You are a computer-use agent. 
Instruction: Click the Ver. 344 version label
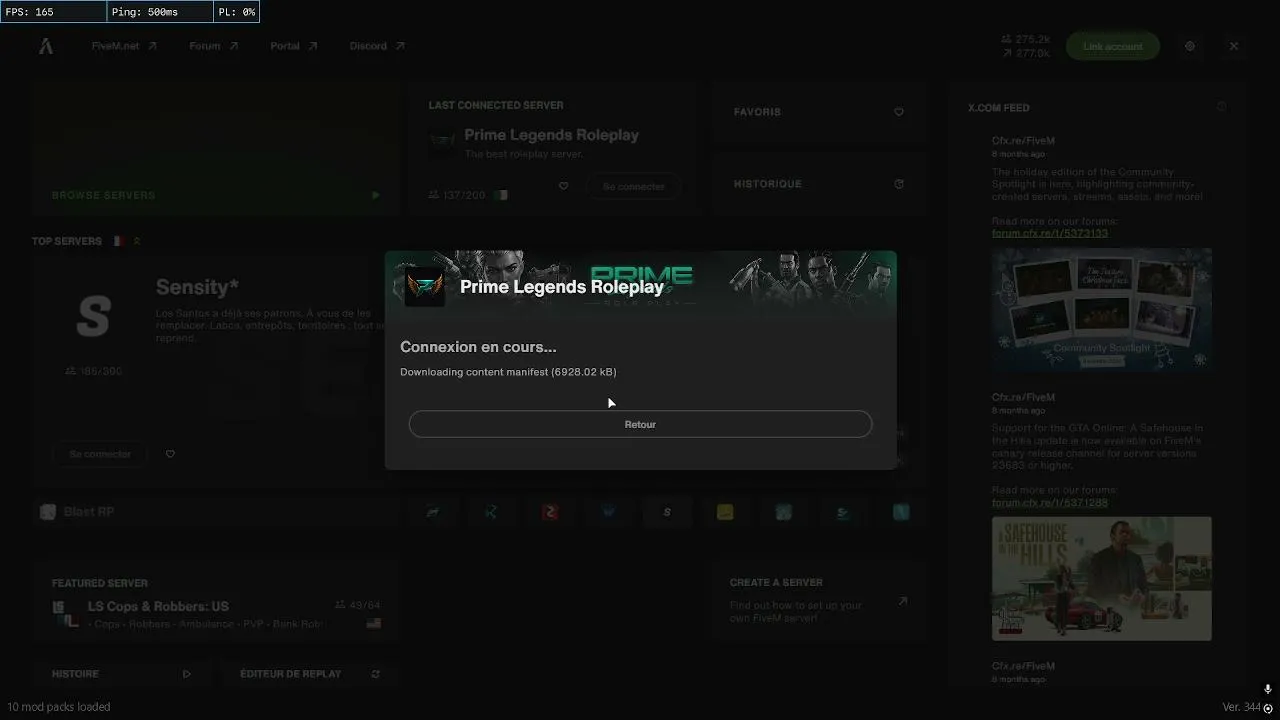click(1241, 707)
